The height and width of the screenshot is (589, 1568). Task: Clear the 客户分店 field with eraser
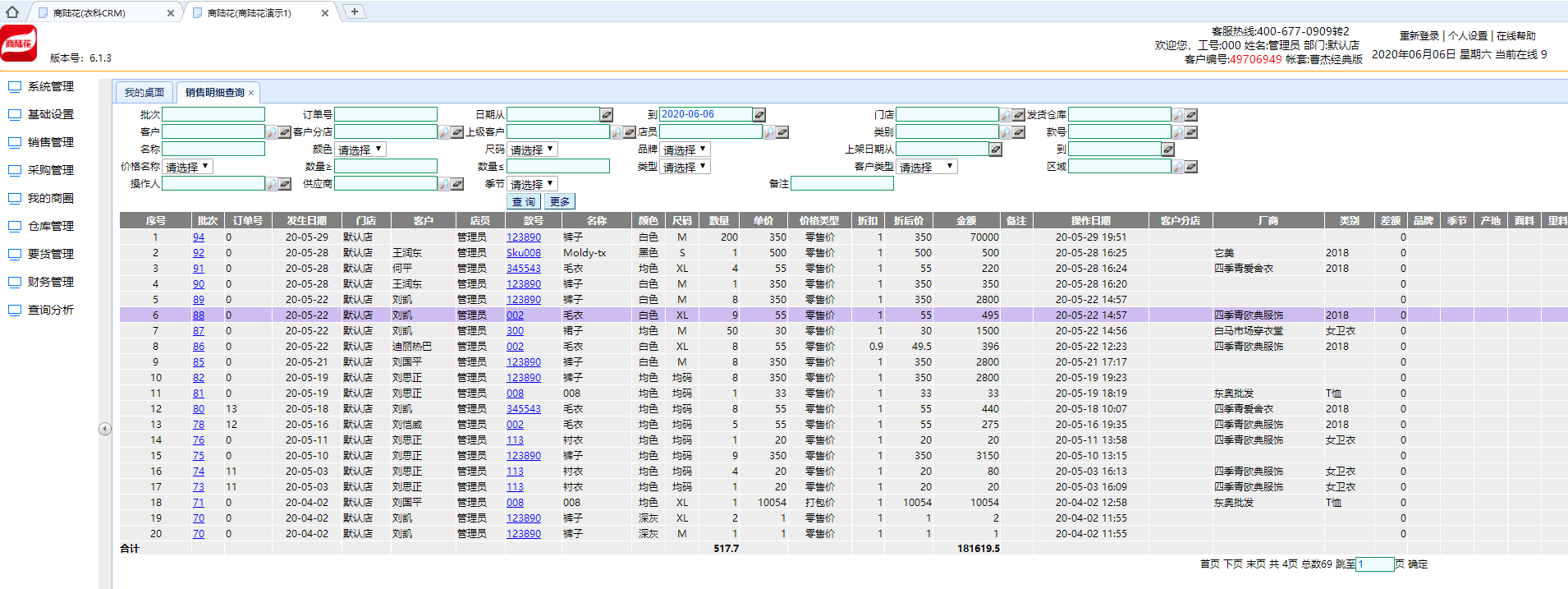point(457,132)
